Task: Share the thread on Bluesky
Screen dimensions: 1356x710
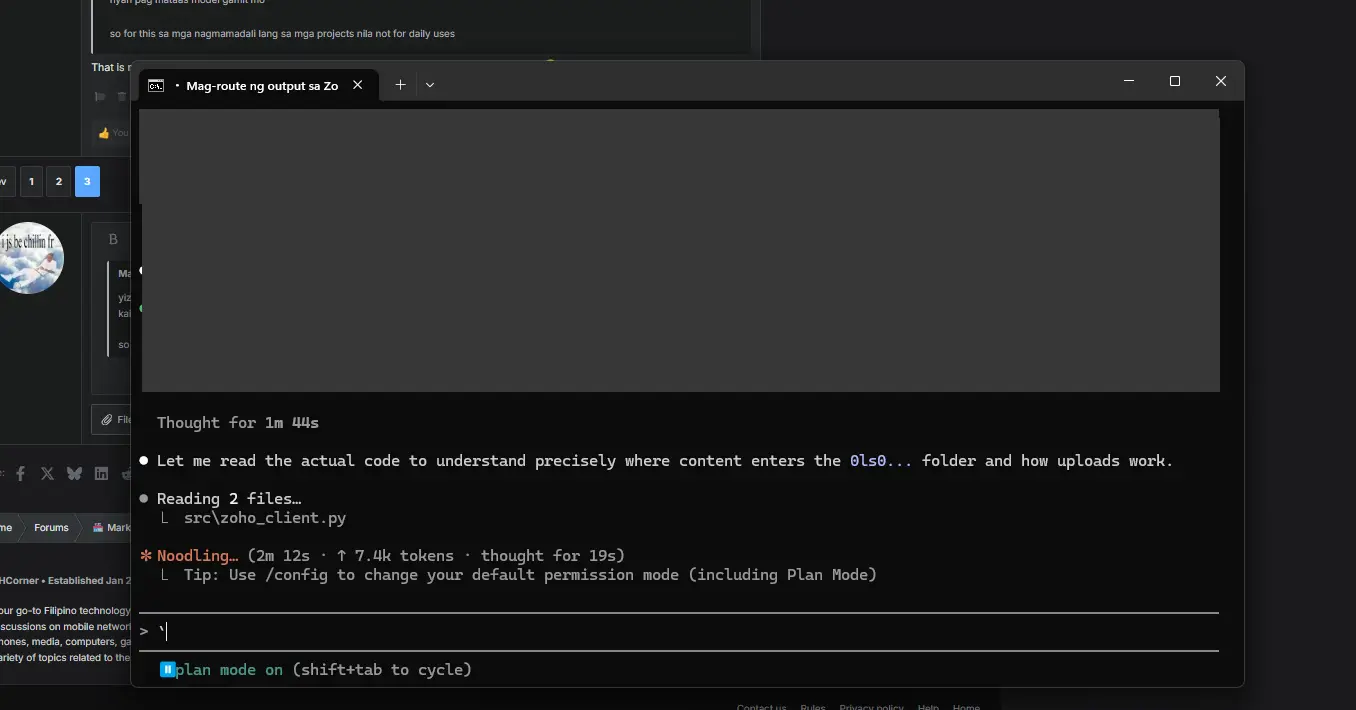Action: click(74, 474)
